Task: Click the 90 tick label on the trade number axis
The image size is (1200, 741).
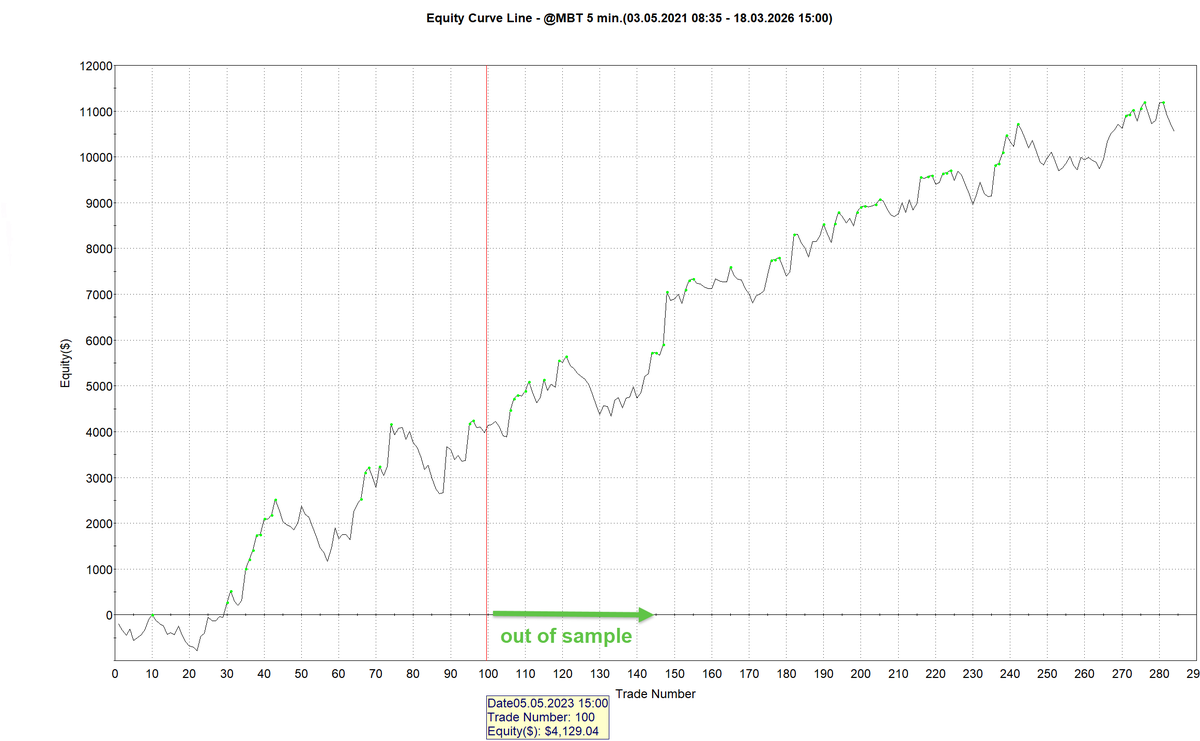Action: point(450,673)
